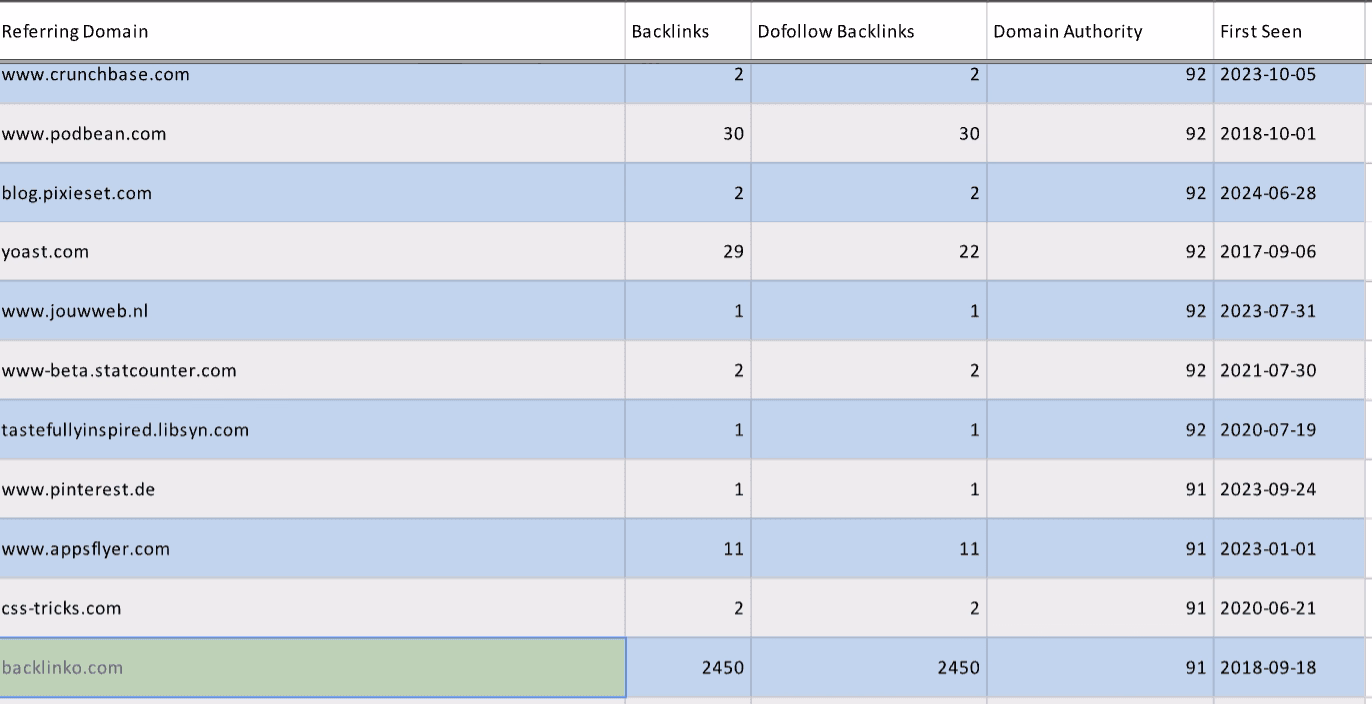Image resolution: width=1372 pixels, height=704 pixels.
Task: Select Dofollow Backlinks 2 in css-tricks row
Action: (x=869, y=608)
